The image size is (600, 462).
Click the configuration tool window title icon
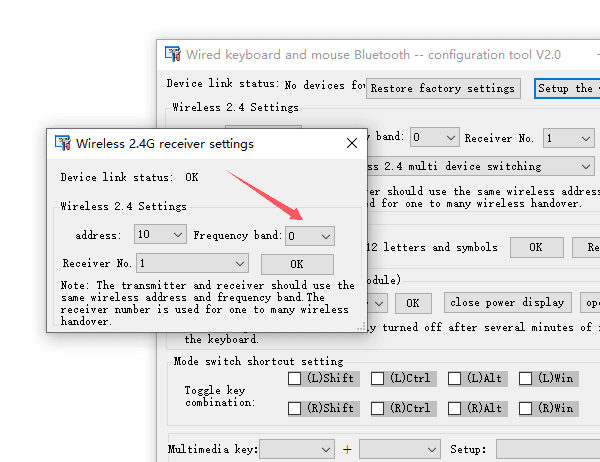tap(172, 54)
